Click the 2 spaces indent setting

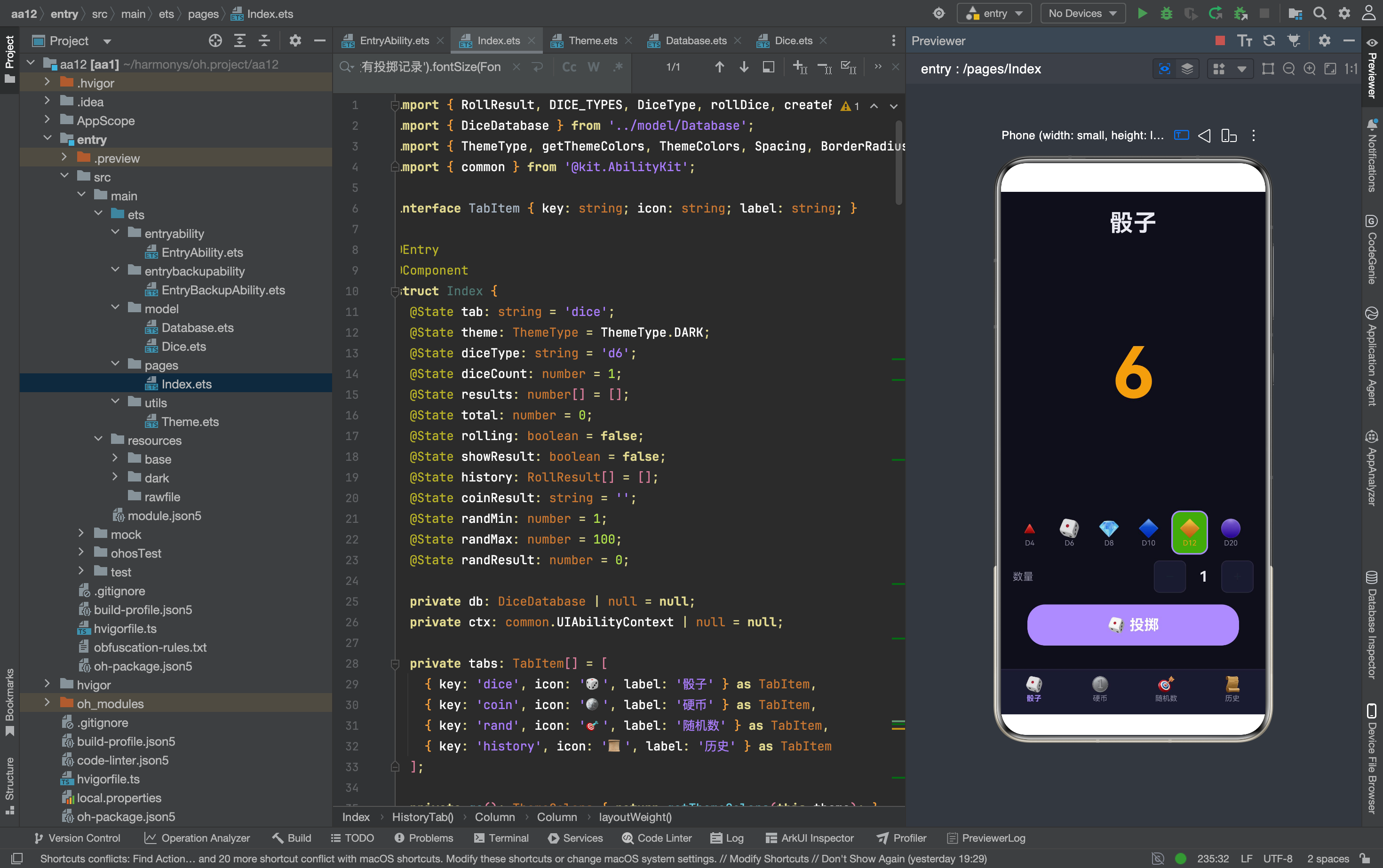point(1328,859)
